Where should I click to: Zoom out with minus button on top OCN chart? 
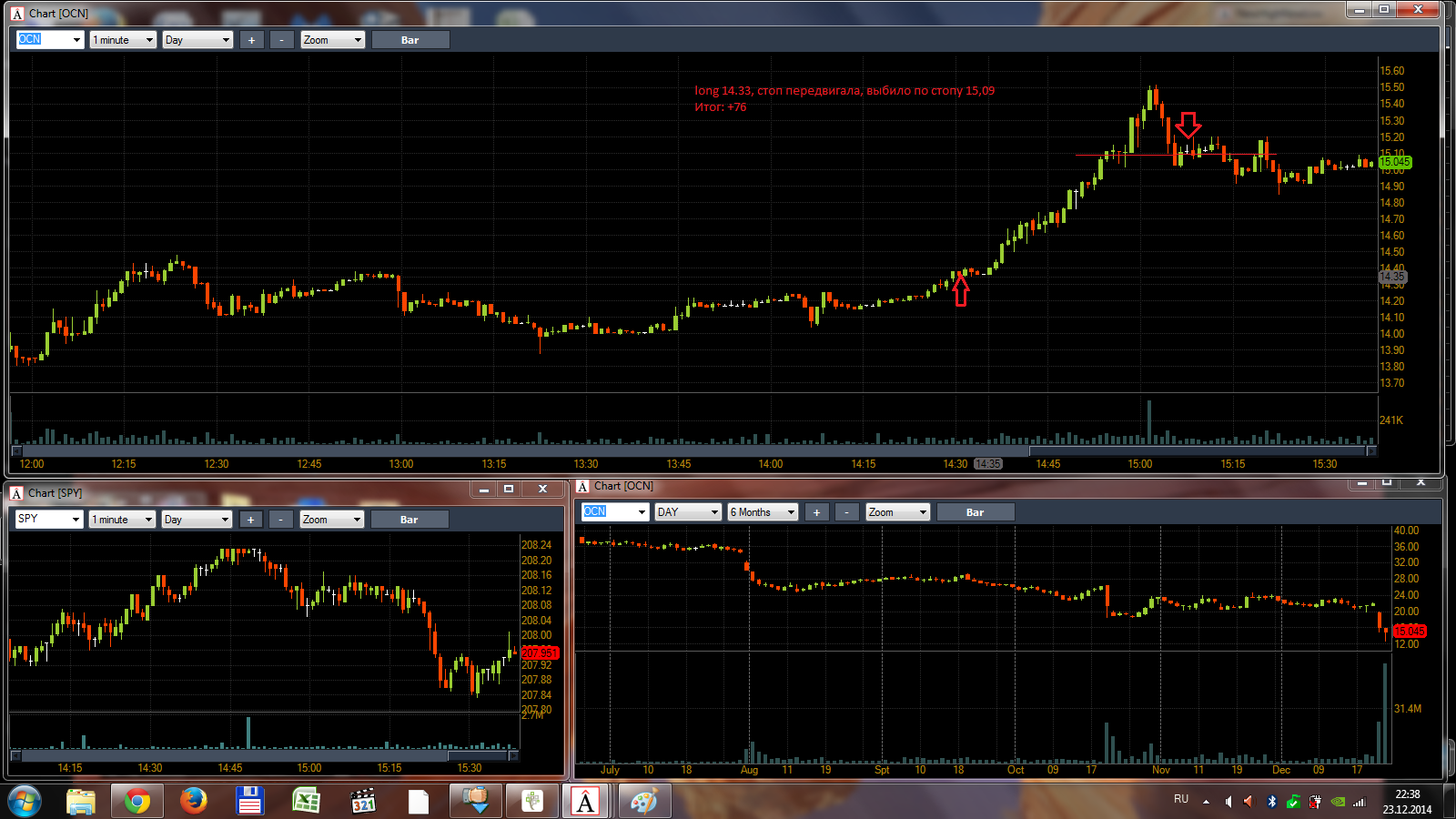(x=282, y=40)
